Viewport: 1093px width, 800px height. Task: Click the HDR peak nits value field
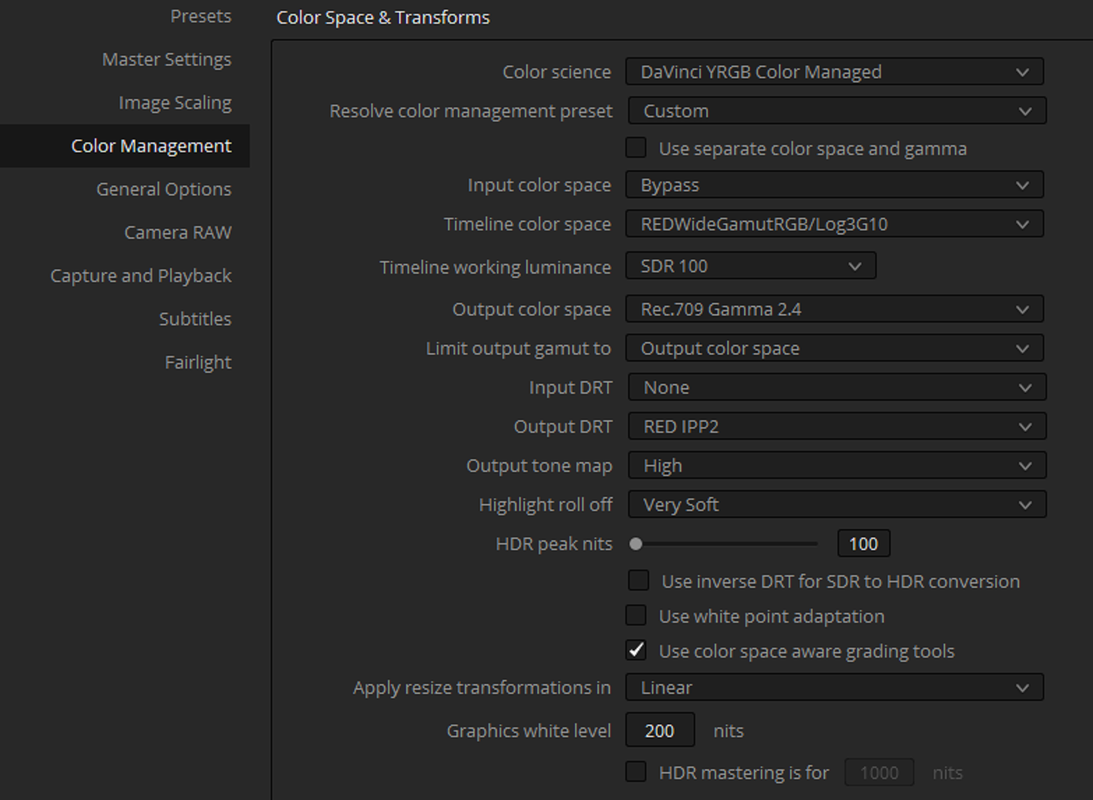pyautogui.click(x=864, y=544)
